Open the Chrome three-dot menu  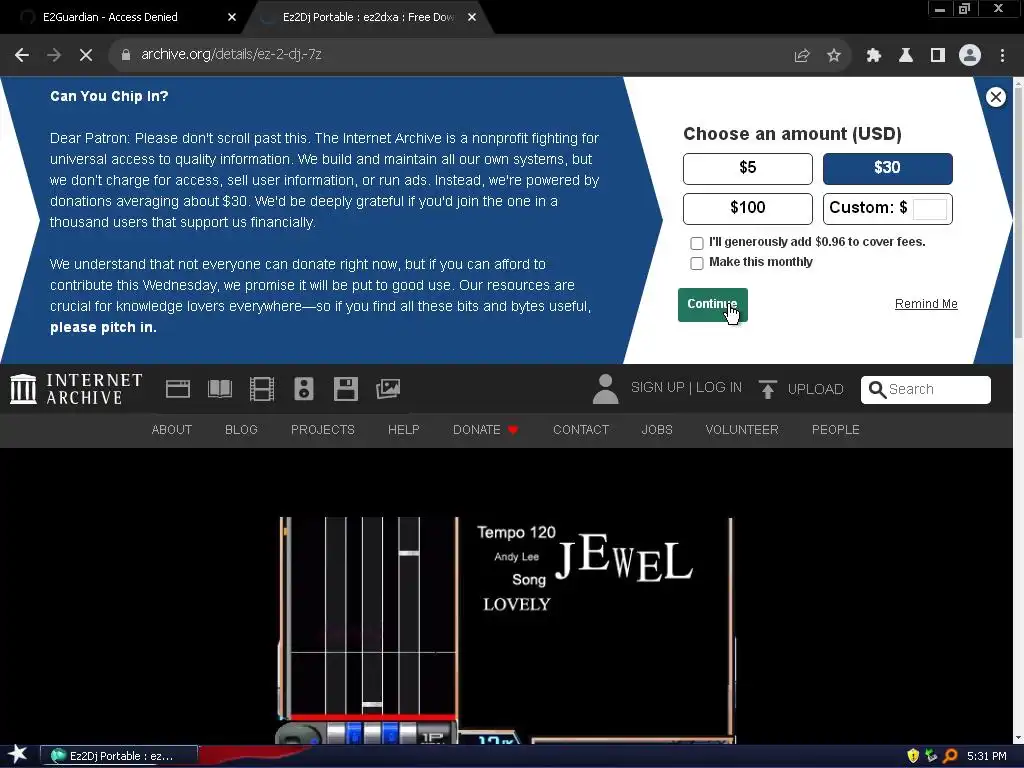coord(1002,56)
